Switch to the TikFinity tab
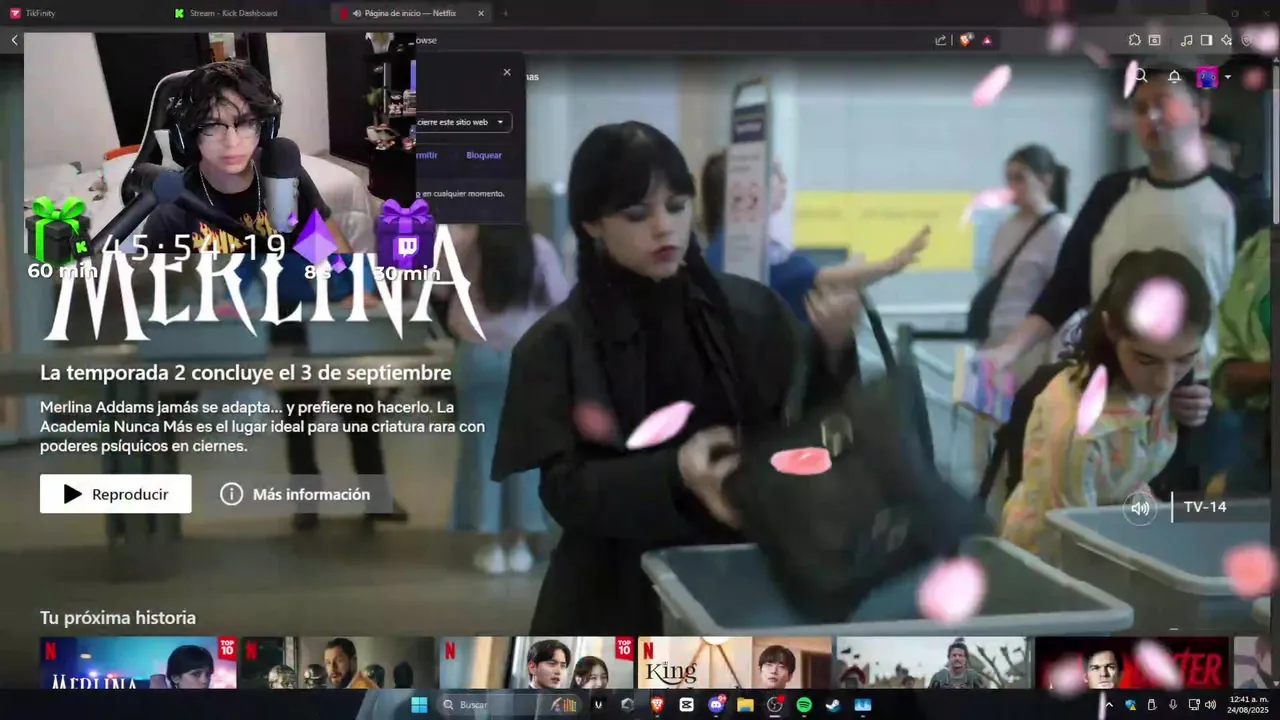1280x720 pixels. 82,13
